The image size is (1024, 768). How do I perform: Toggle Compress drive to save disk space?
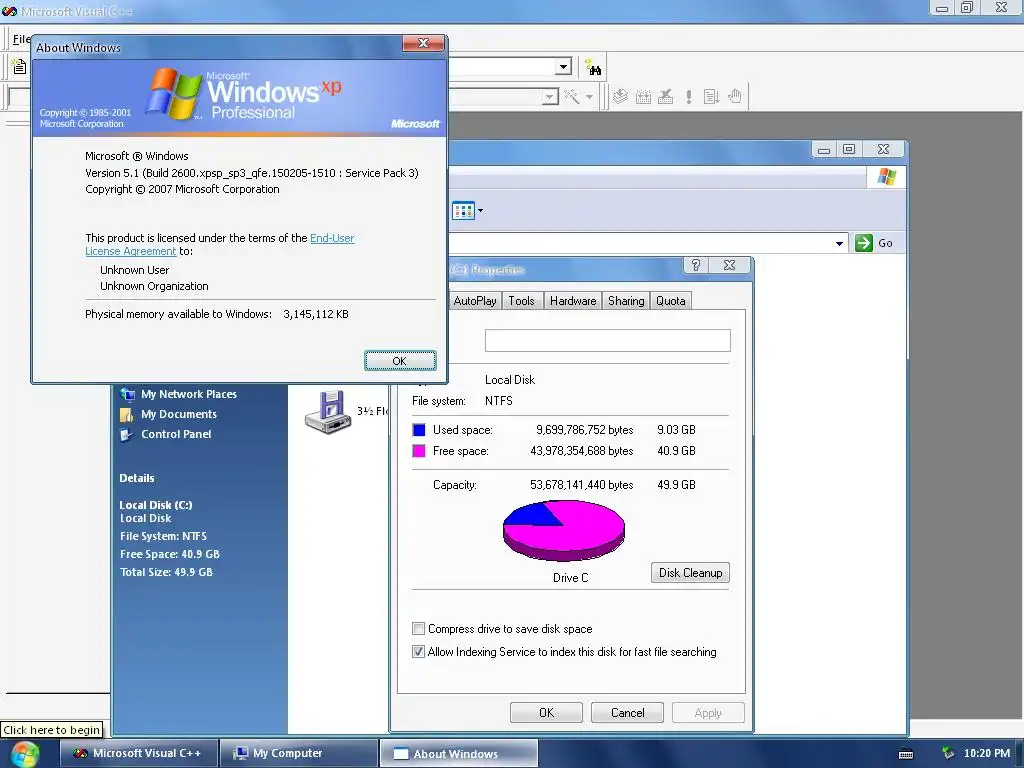click(x=419, y=629)
